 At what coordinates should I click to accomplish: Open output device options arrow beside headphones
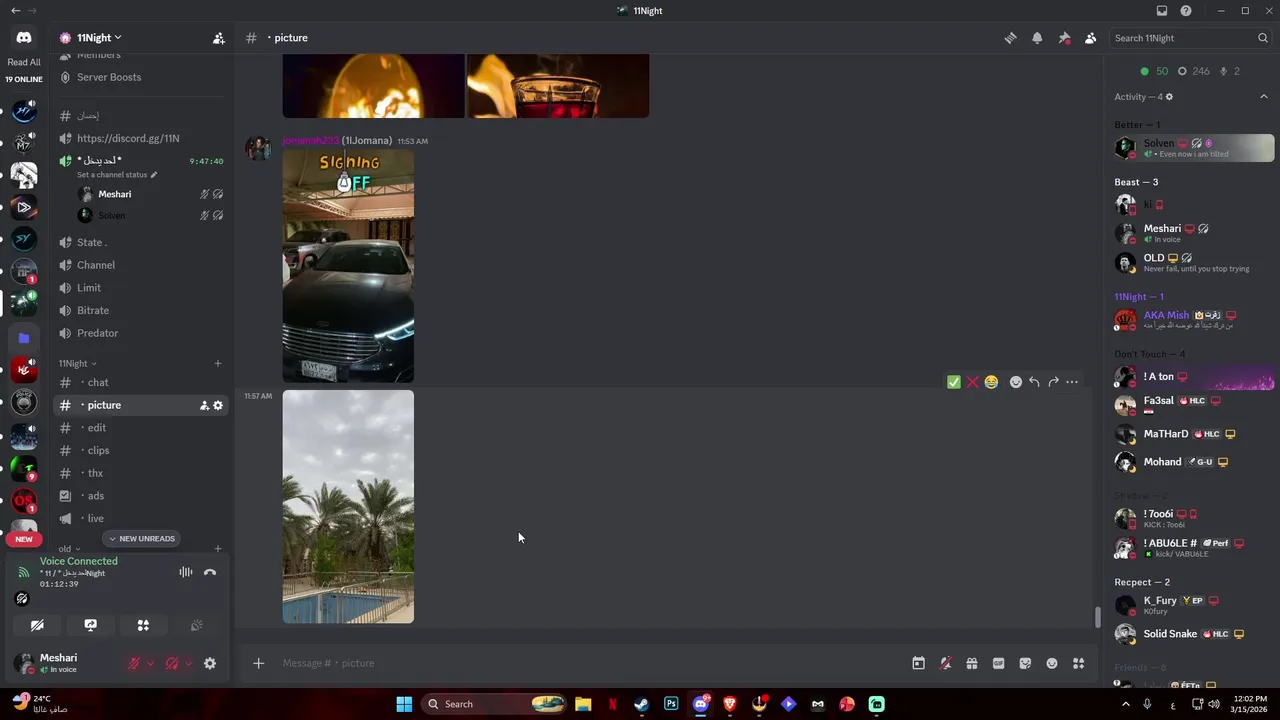click(188, 663)
